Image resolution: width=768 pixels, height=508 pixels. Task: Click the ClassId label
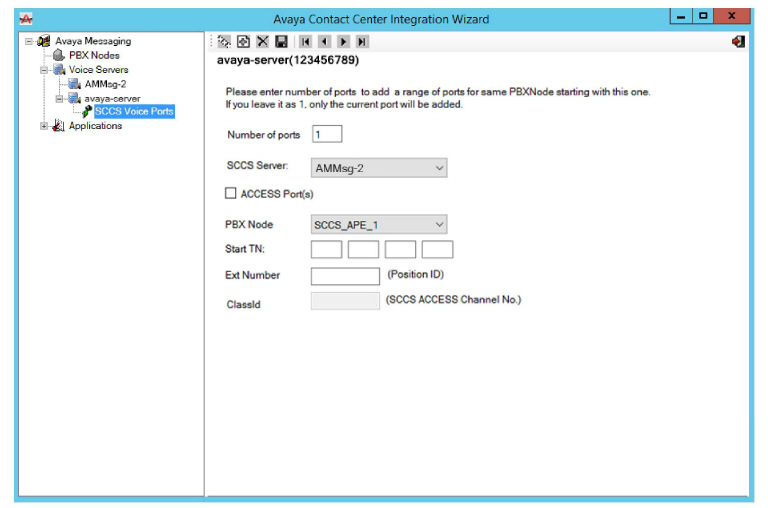coord(243,305)
